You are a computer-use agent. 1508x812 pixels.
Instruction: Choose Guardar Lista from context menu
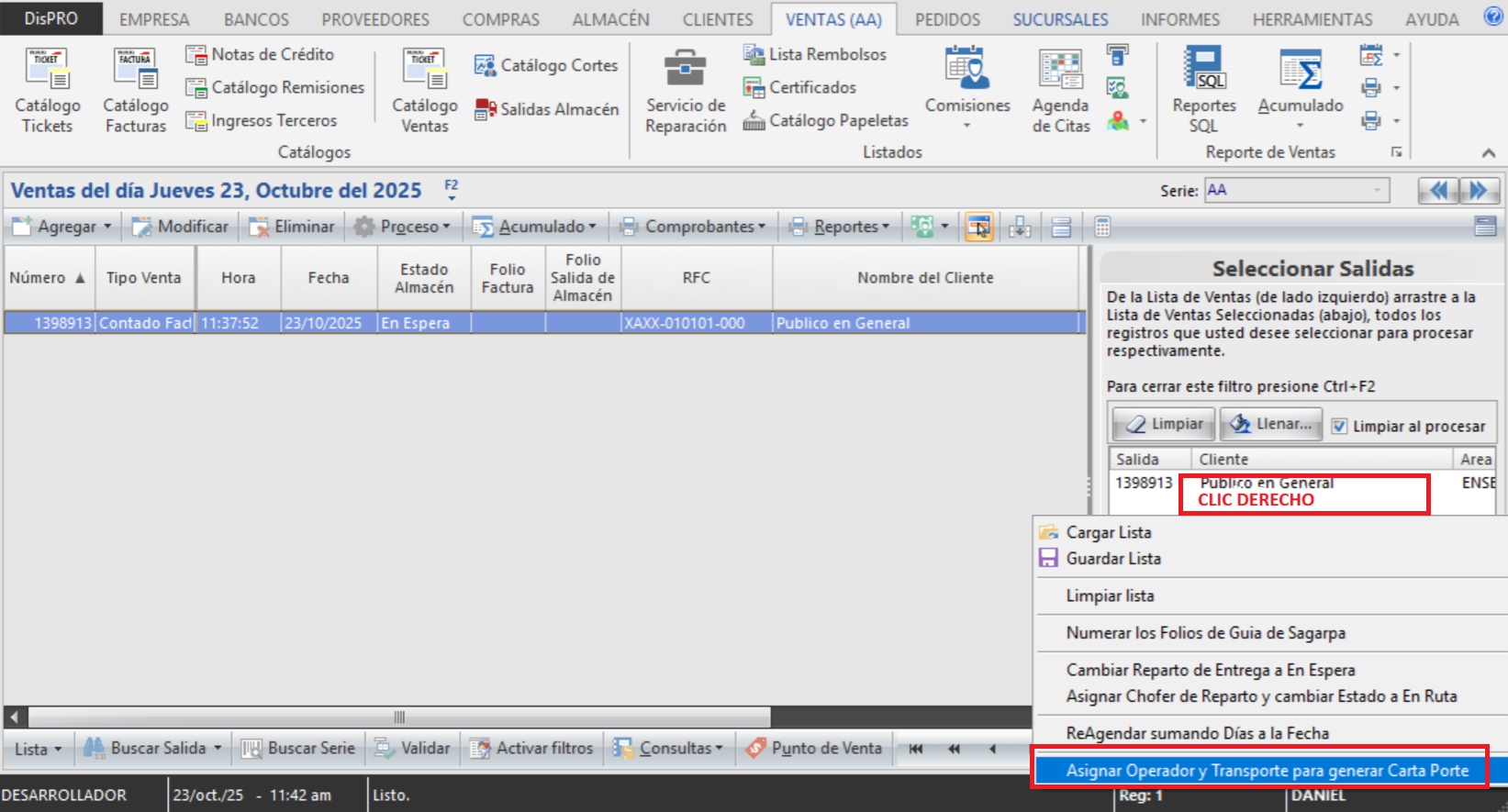coord(1112,559)
